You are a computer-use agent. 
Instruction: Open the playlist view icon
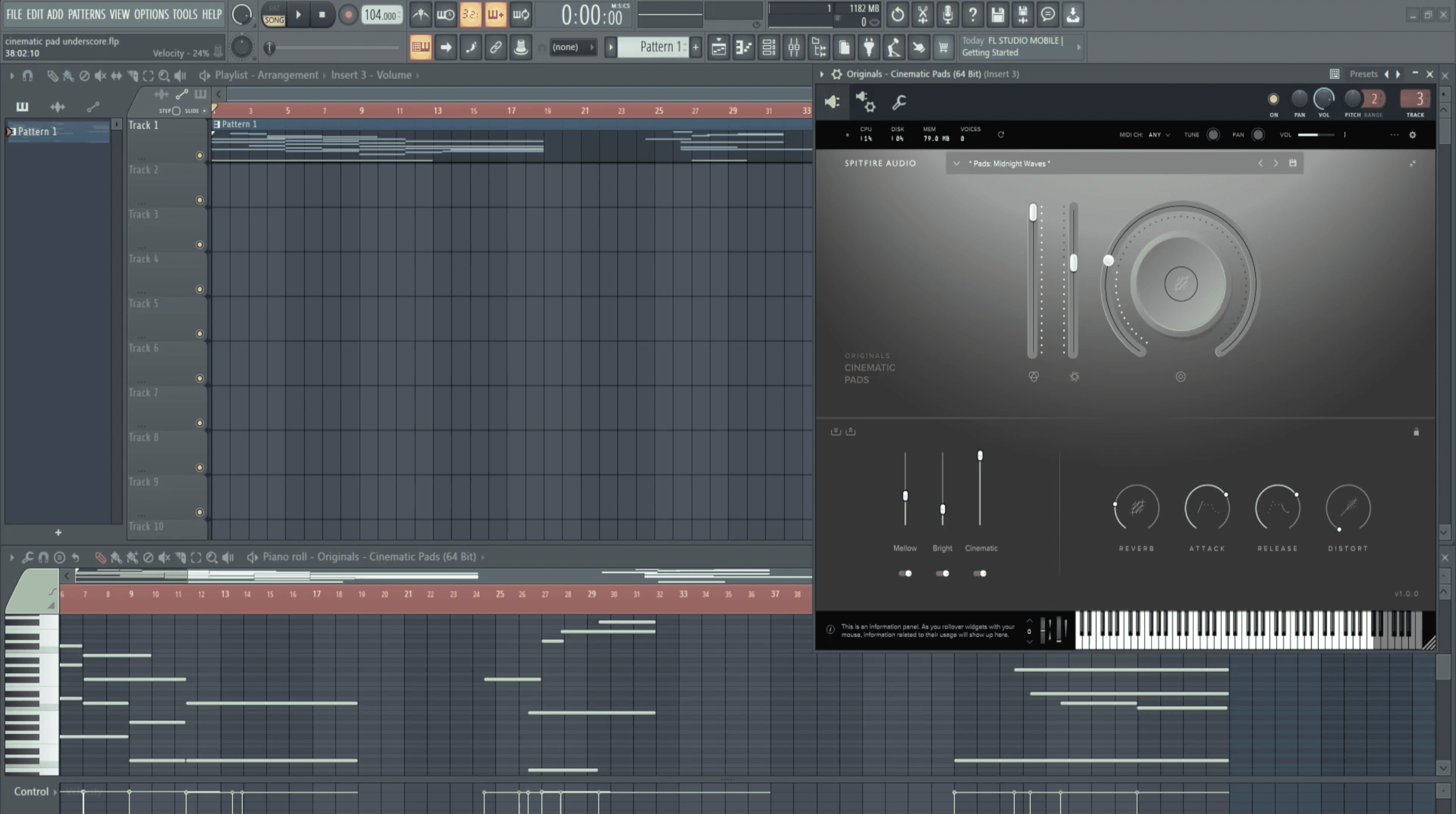719,48
